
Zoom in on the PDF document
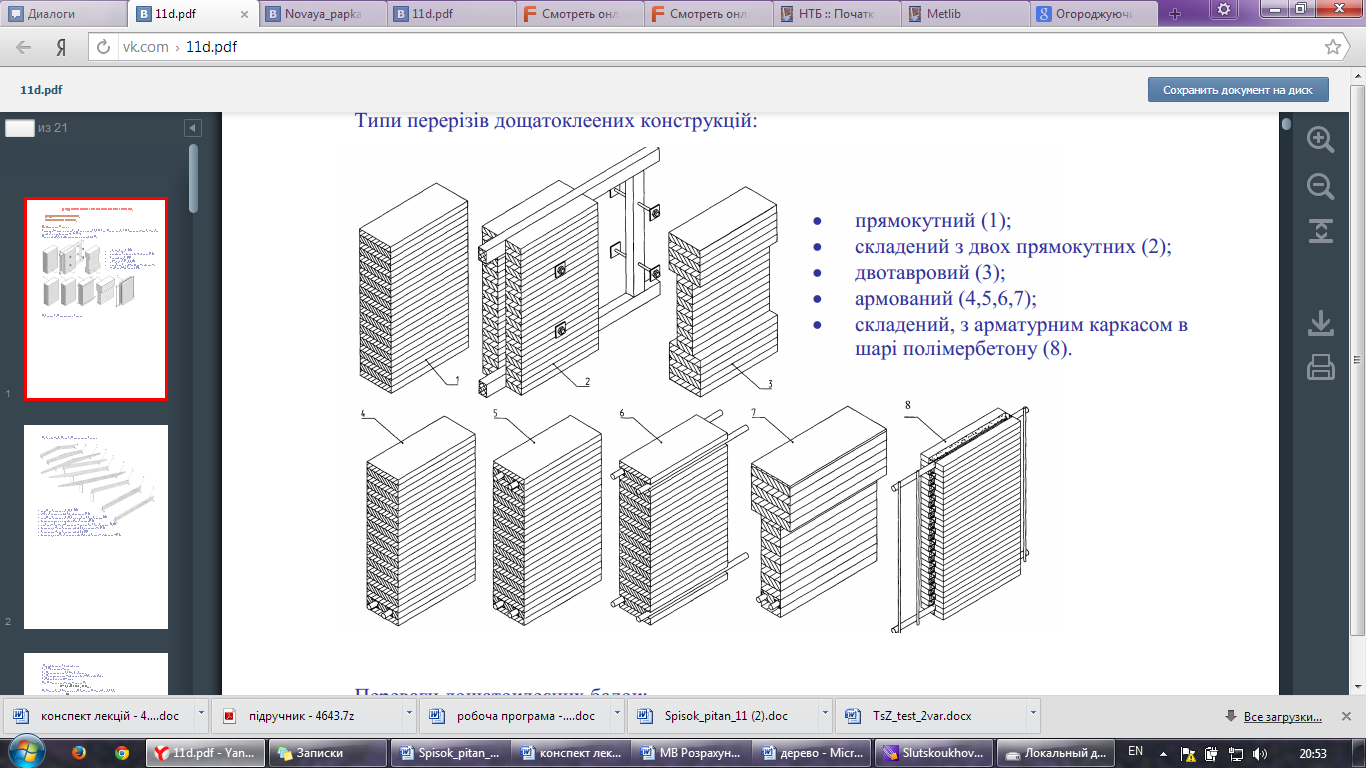[1321, 140]
